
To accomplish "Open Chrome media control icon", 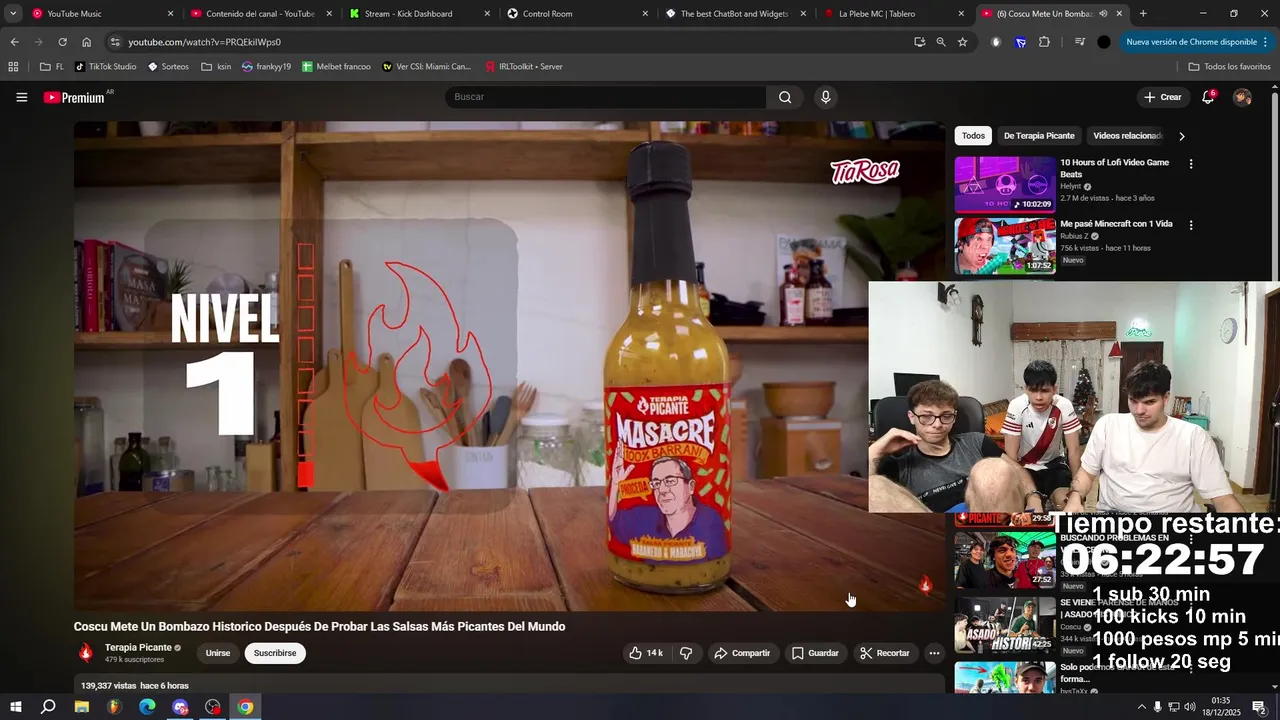I will click(1079, 42).
